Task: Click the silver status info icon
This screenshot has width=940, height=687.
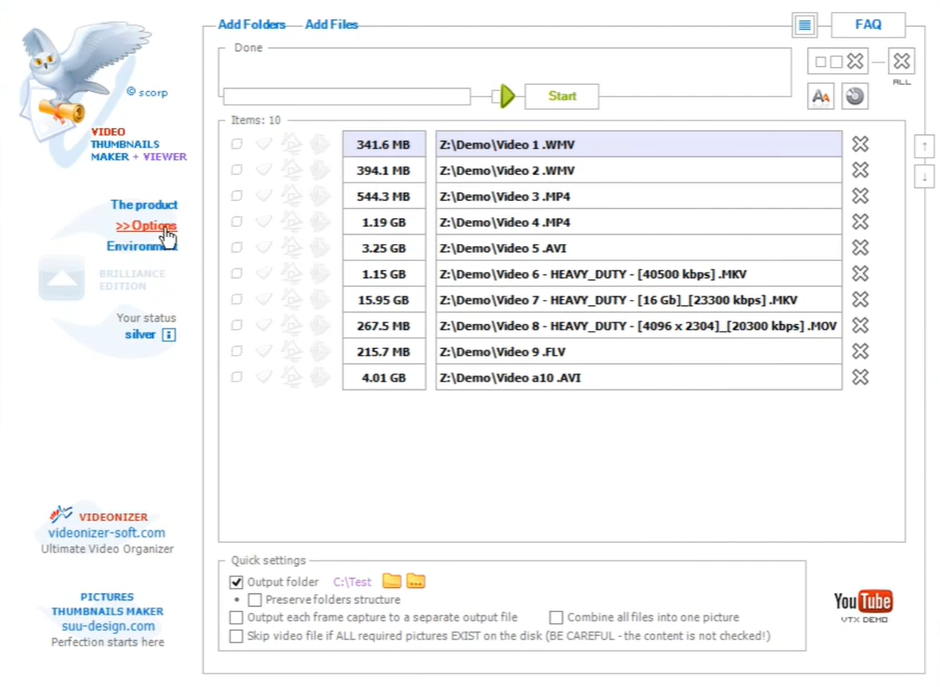Action: coord(169,335)
